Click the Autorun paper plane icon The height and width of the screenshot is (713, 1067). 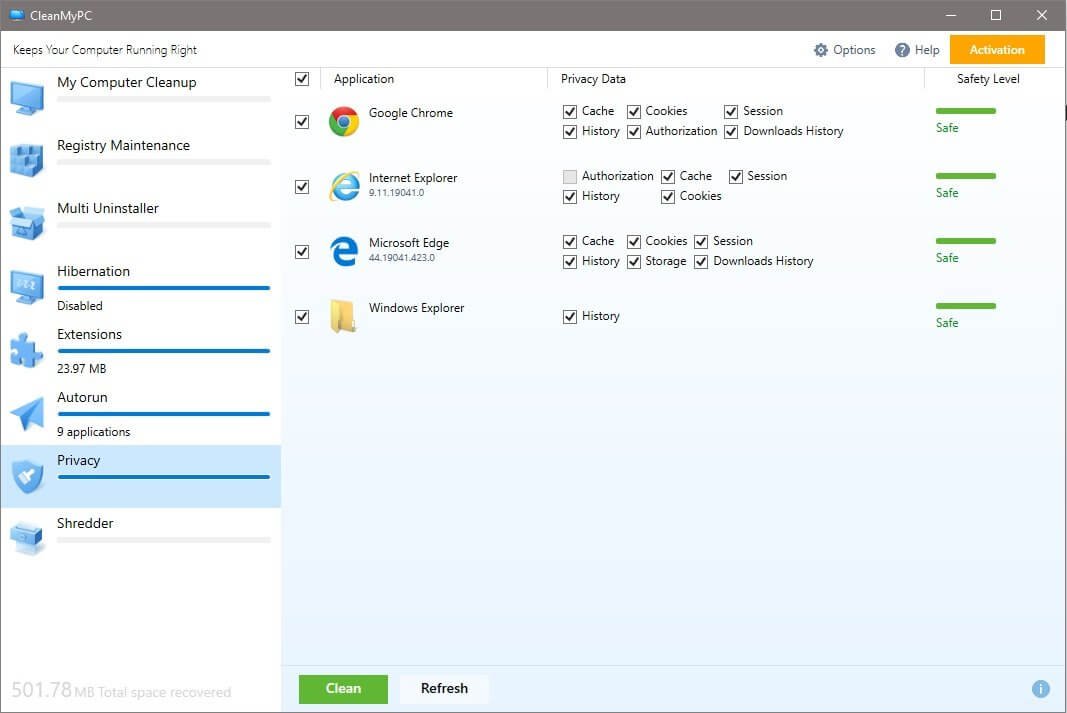pyautogui.click(x=27, y=413)
